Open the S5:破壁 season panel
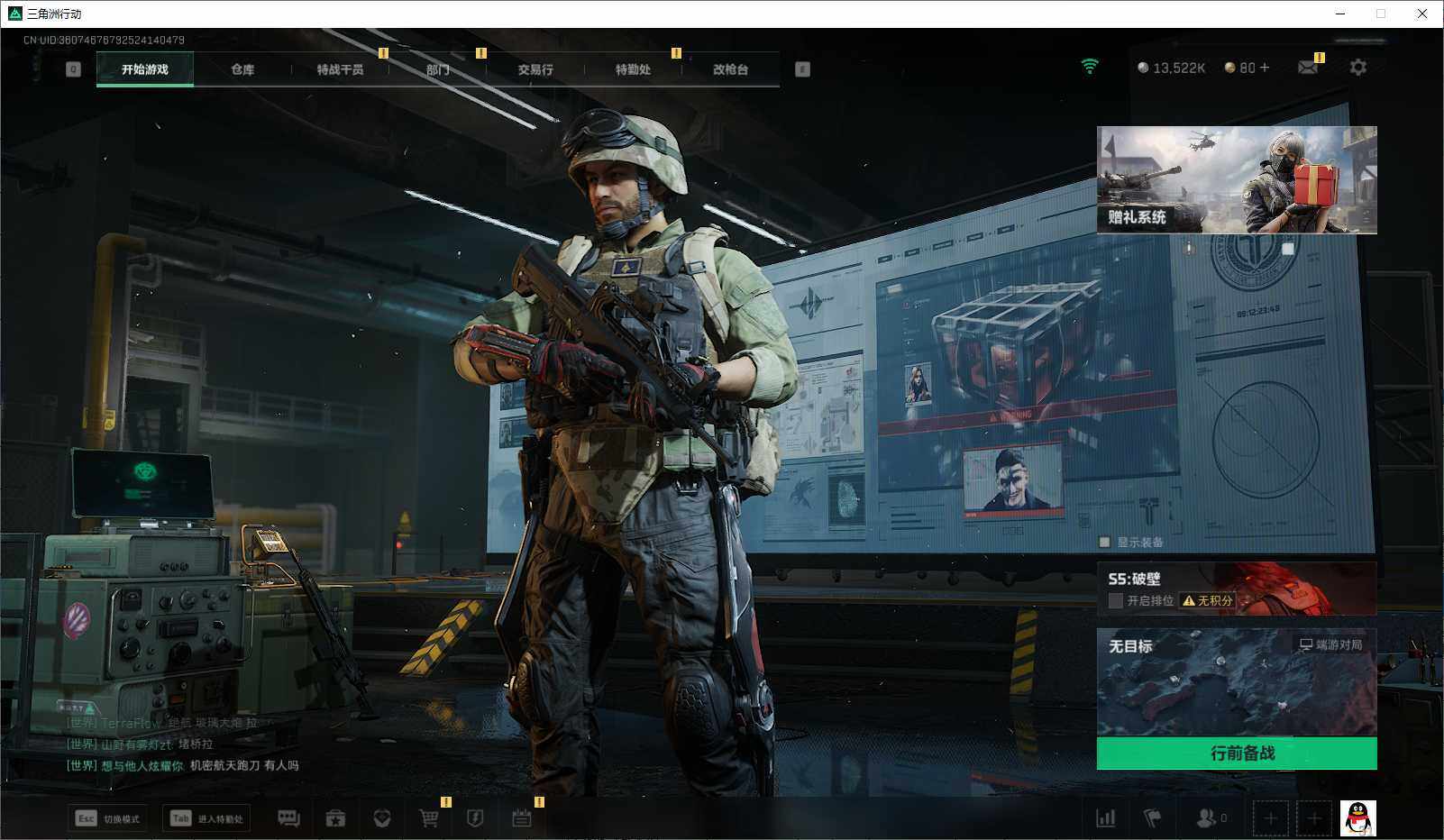The height and width of the screenshot is (840, 1444). click(1237, 589)
